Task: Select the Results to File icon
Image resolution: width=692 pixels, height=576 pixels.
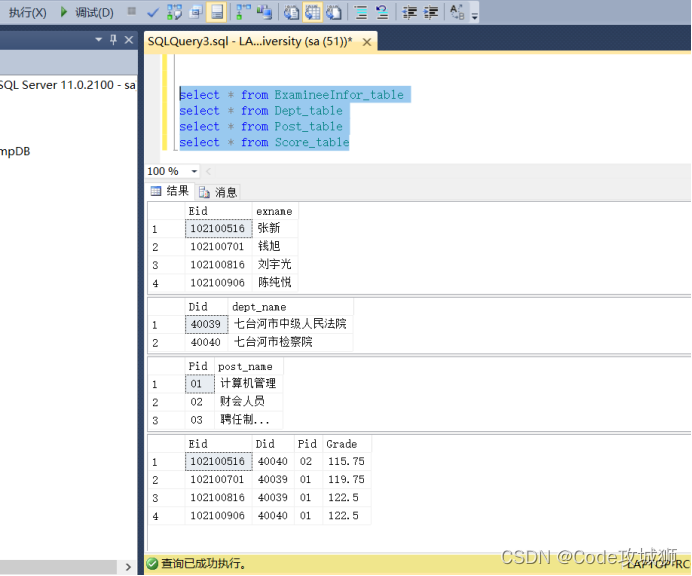Action: (x=334, y=12)
